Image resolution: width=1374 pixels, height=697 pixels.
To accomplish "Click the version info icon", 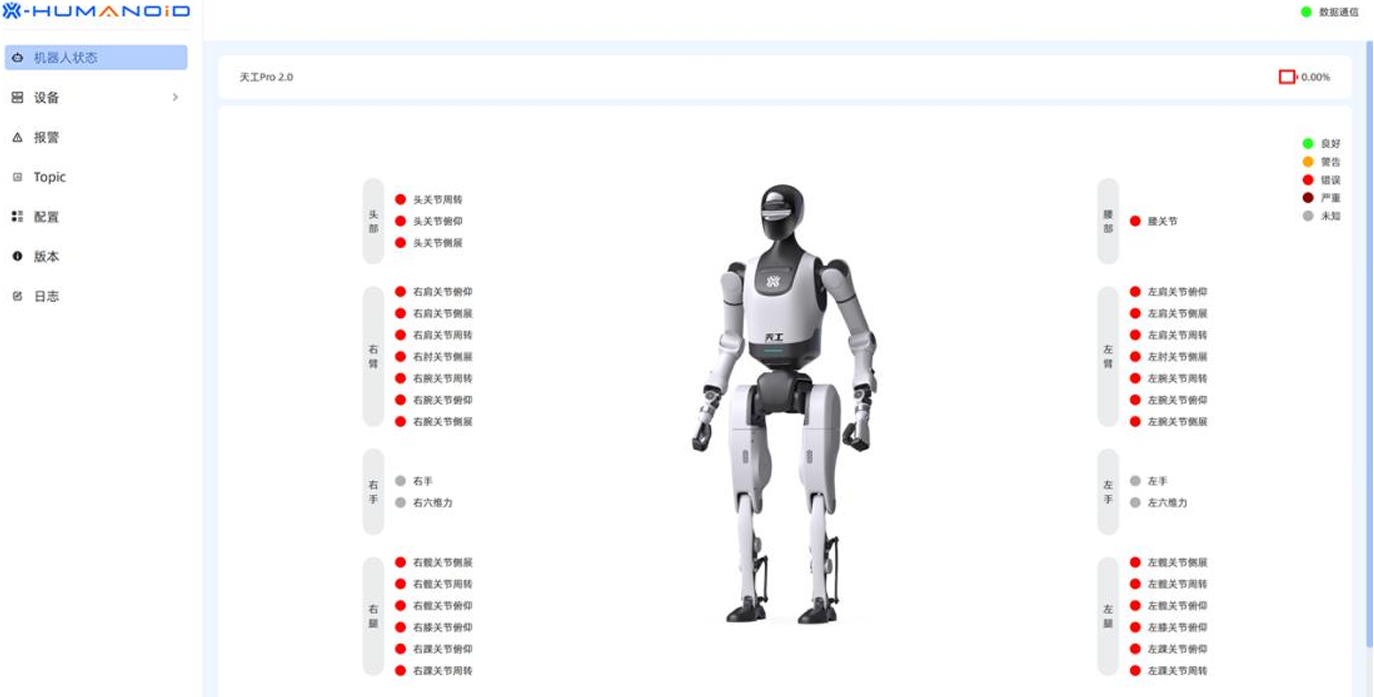I will pos(17,256).
